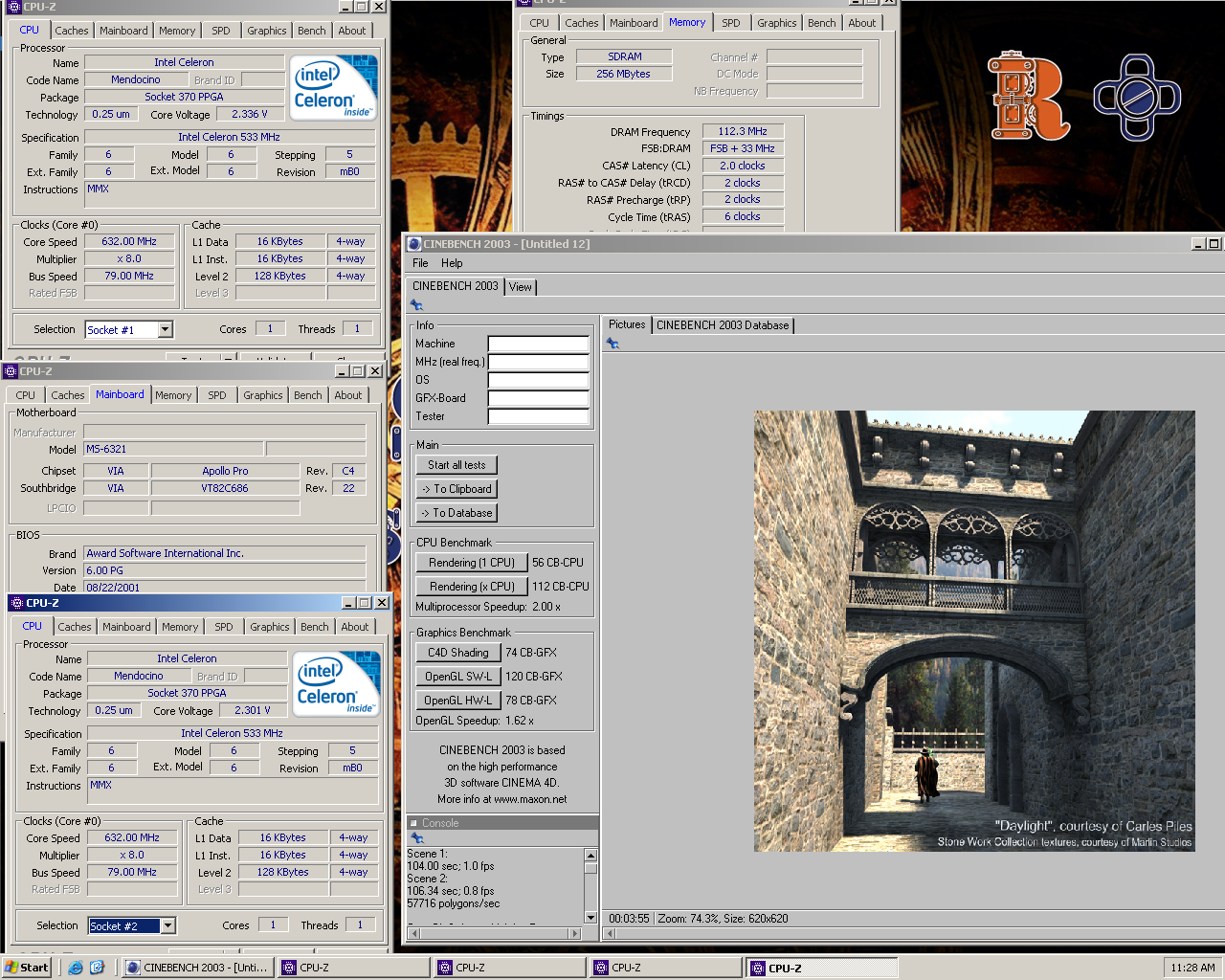Click the 11:28 AM taskbar clock
Screen dimensions: 1225x980
[x=1193, y=968]
